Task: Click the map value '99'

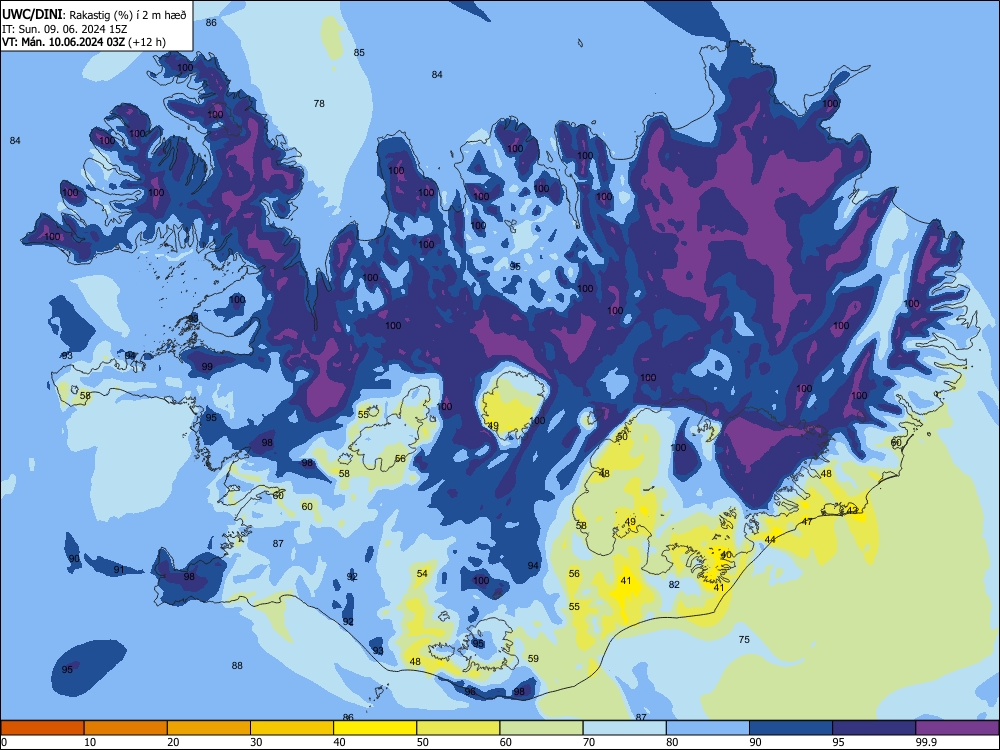Action: coord(207,367)
